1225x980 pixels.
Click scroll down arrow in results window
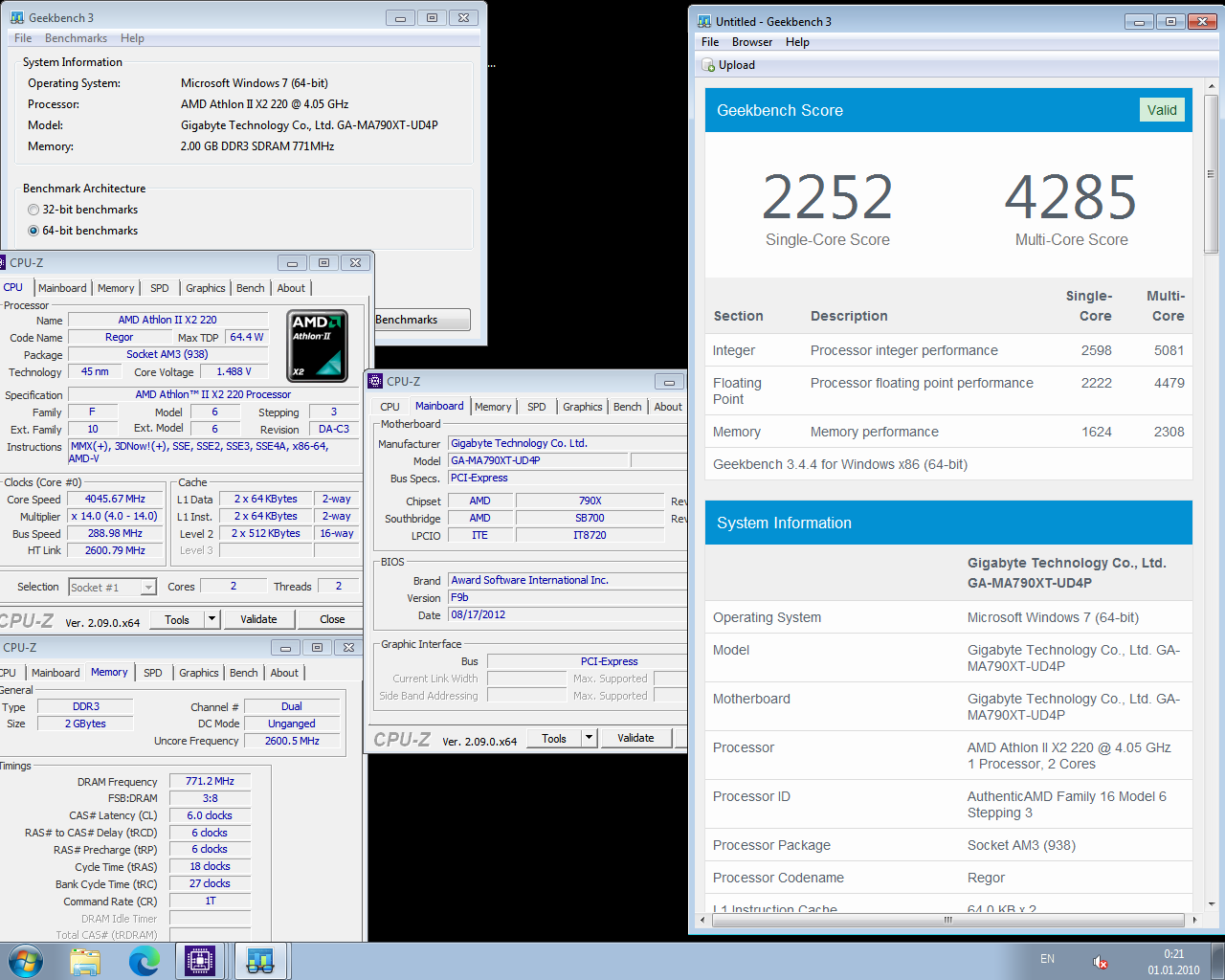[x=1211, y=903]
